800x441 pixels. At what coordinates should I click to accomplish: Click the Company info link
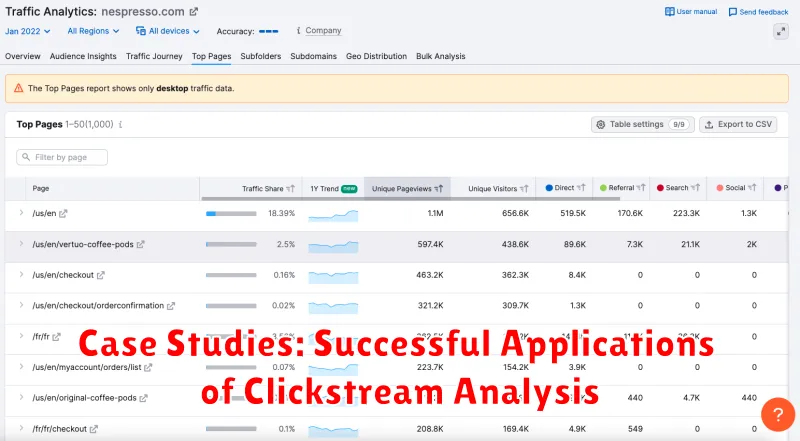pos(323,31)
